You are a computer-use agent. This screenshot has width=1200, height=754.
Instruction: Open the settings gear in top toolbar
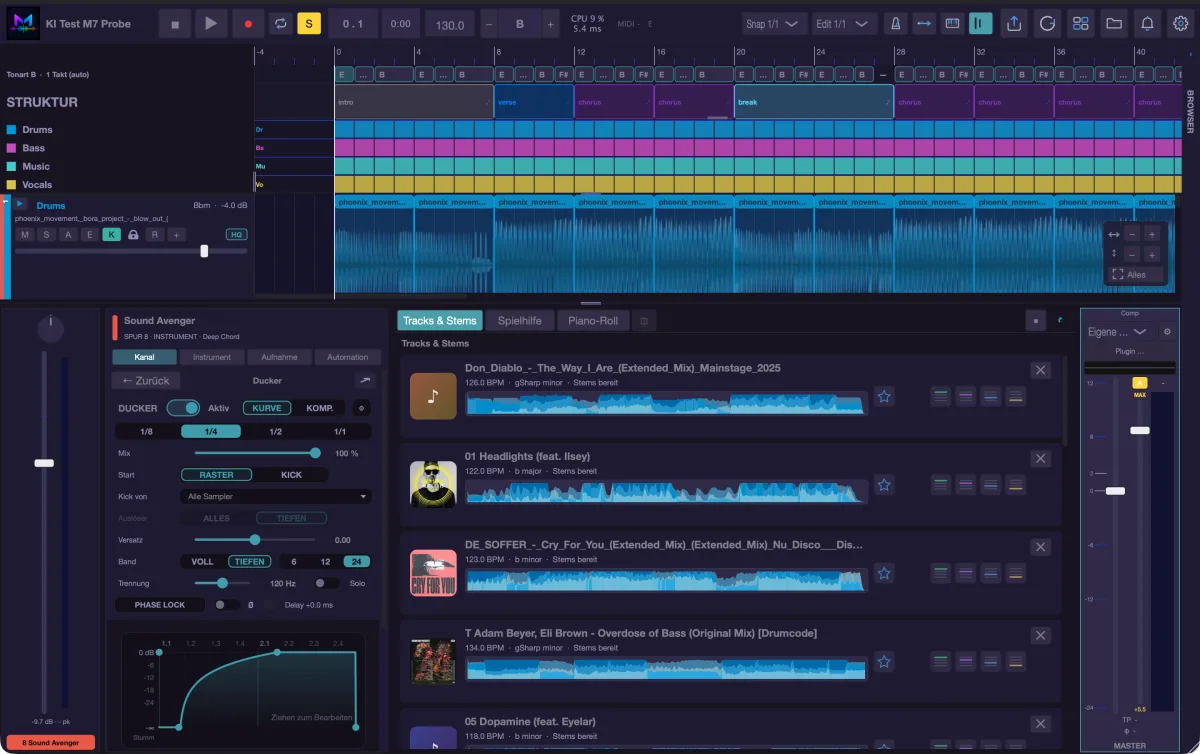tap(1180, 23)
